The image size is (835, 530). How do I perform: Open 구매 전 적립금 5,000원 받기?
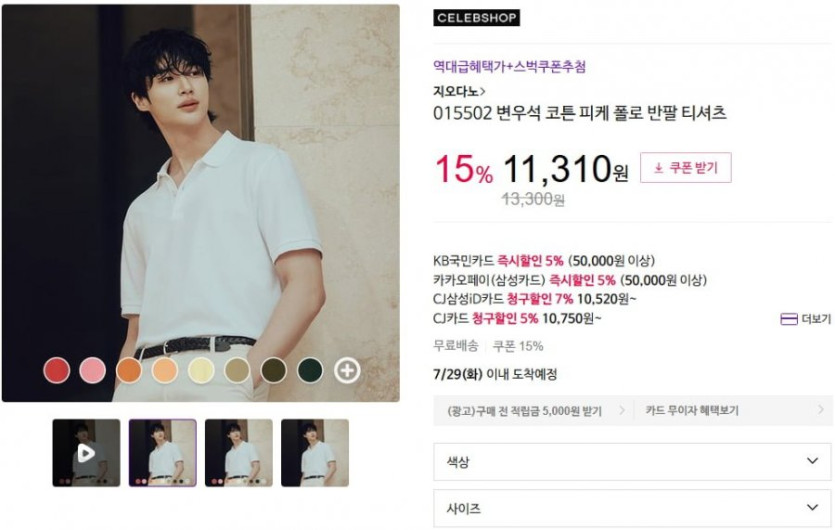[x=525, y=411]
